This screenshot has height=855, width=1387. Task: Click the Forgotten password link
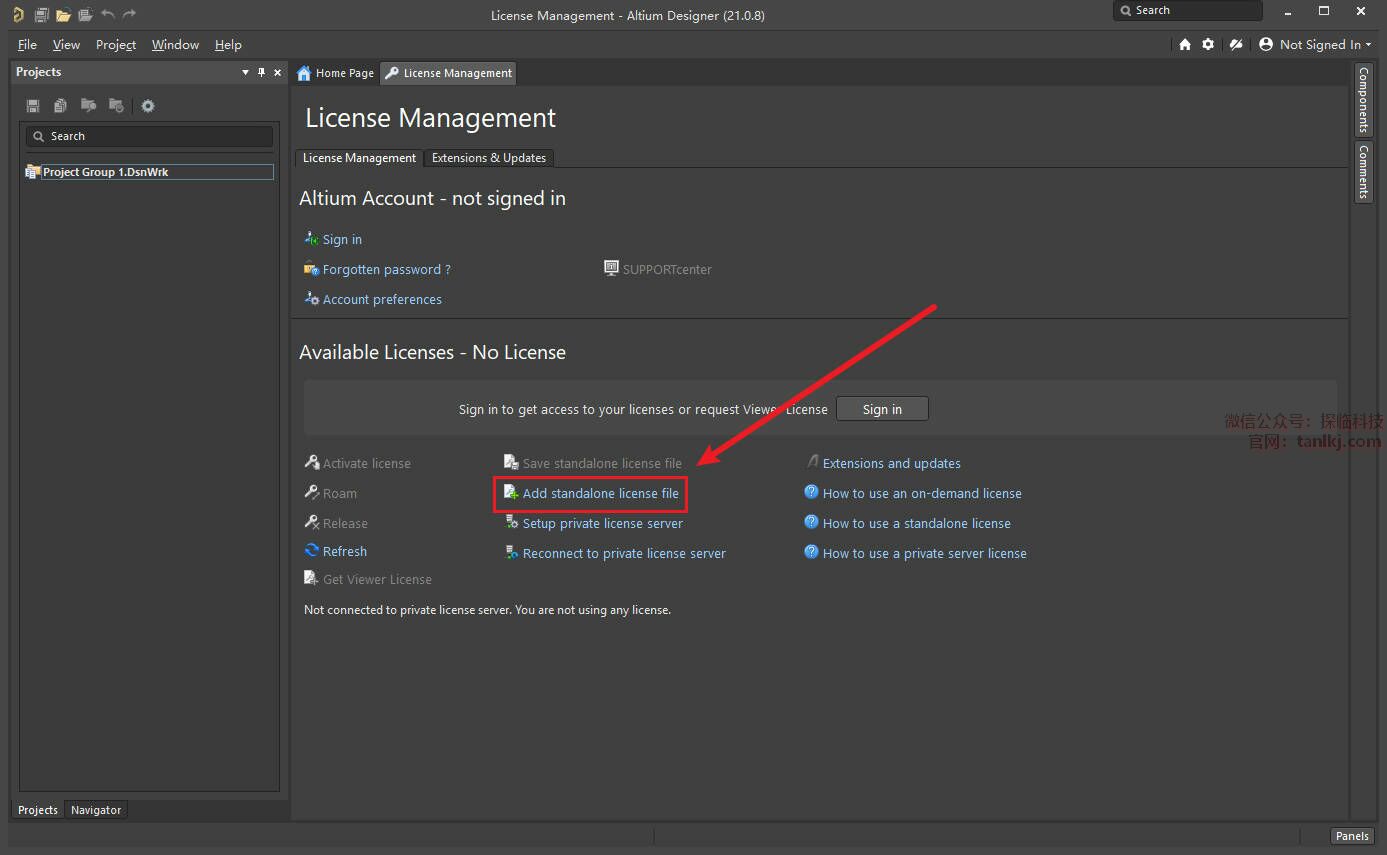(x=387, y=270)
